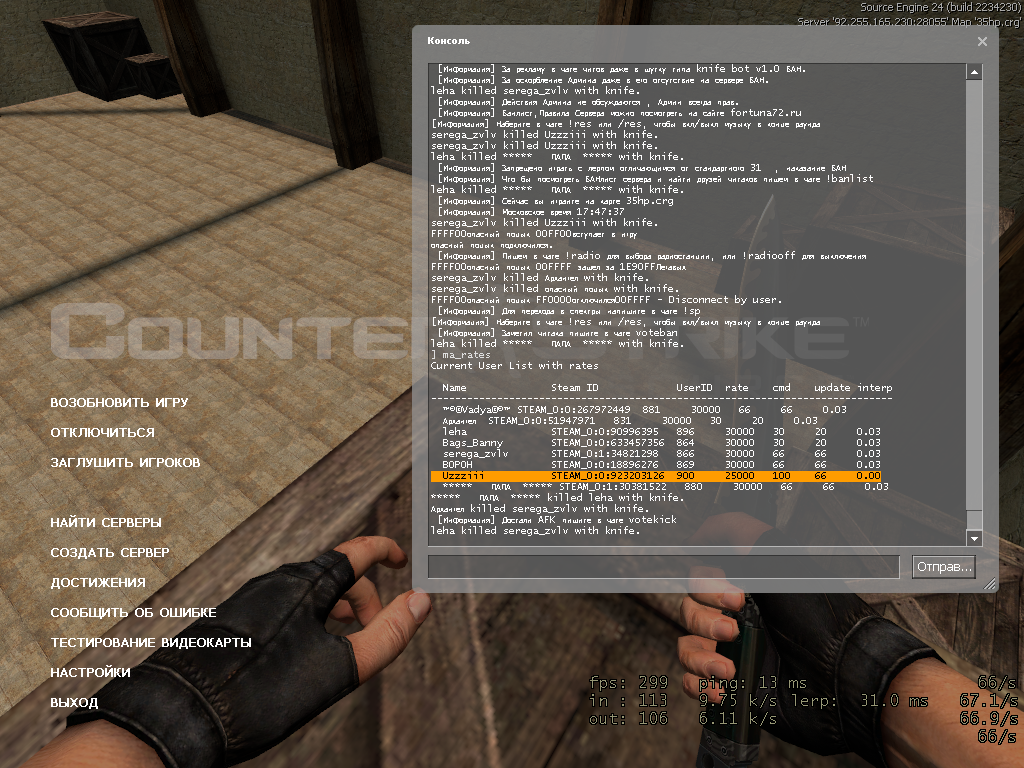Click the map name '35hp.crg' in console
Viewport: 1024px width, 768px height.
click(x=649, y=200)
